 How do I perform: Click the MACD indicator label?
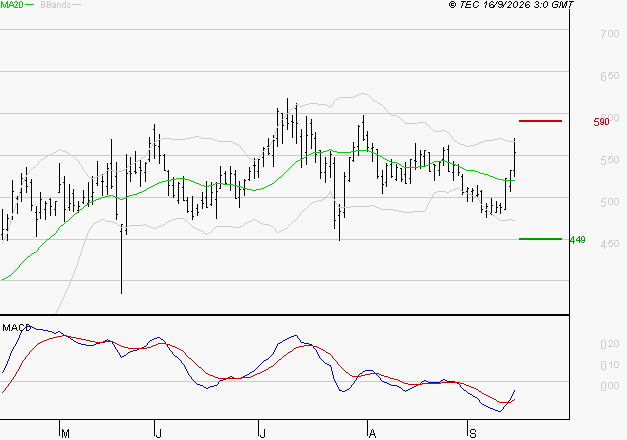tap(17, 328)
